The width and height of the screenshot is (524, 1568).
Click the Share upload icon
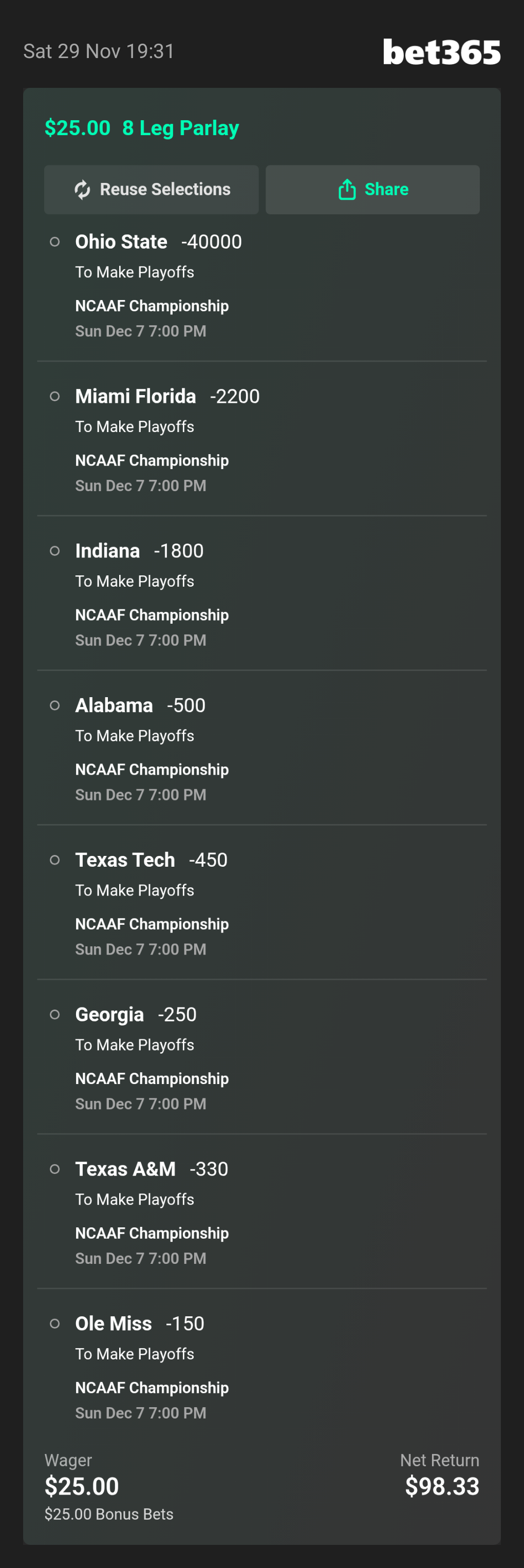click(347, 190)
